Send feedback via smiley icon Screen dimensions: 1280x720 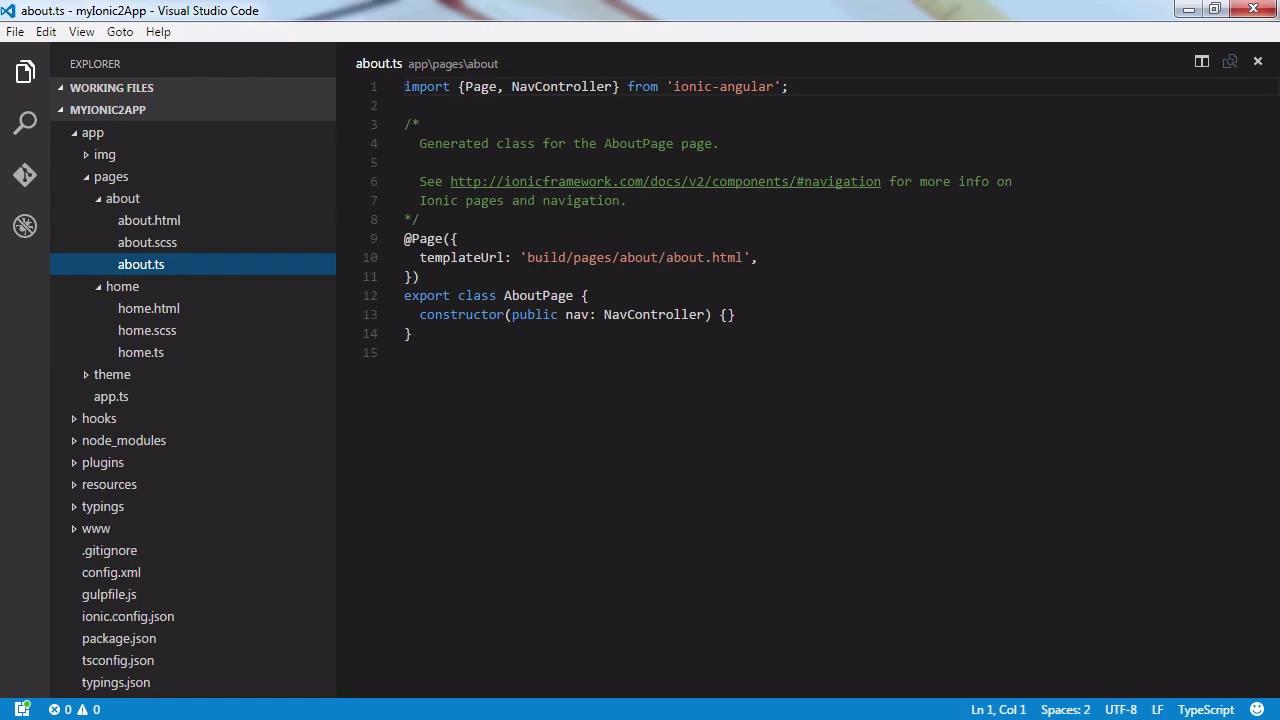click(x=1257, y=709)
